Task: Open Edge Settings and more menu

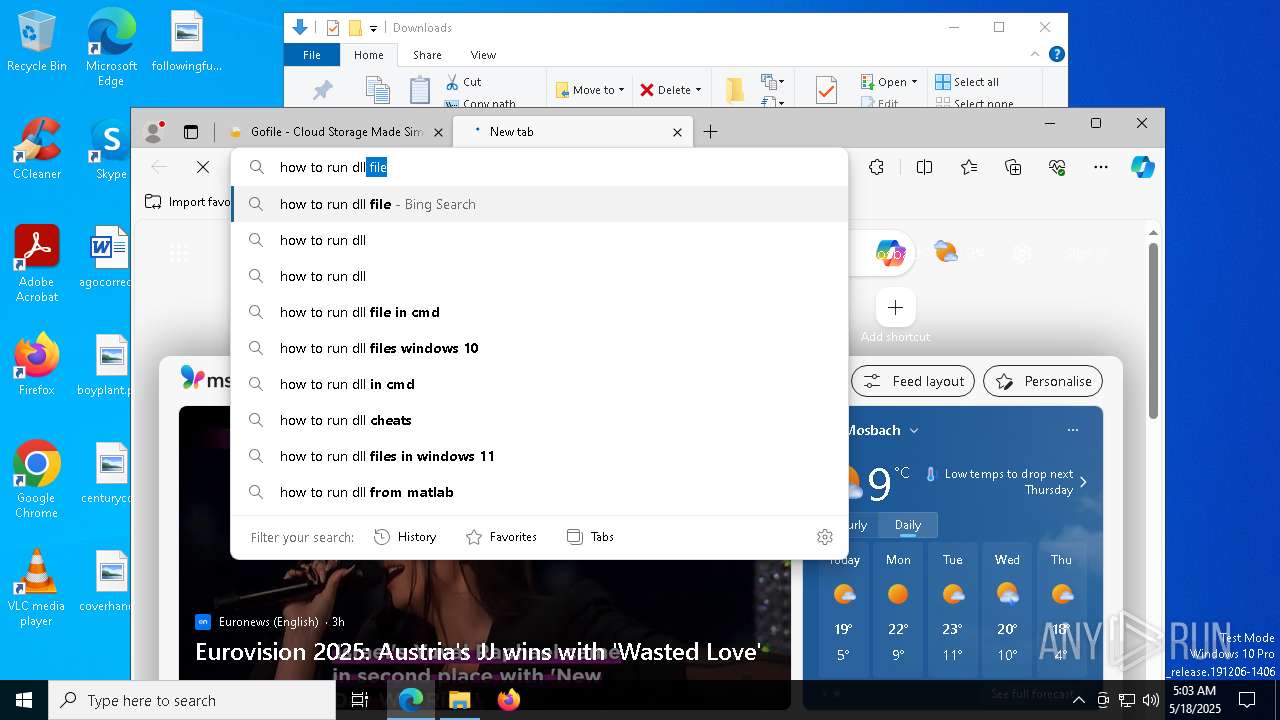Action: [1101, 167]
